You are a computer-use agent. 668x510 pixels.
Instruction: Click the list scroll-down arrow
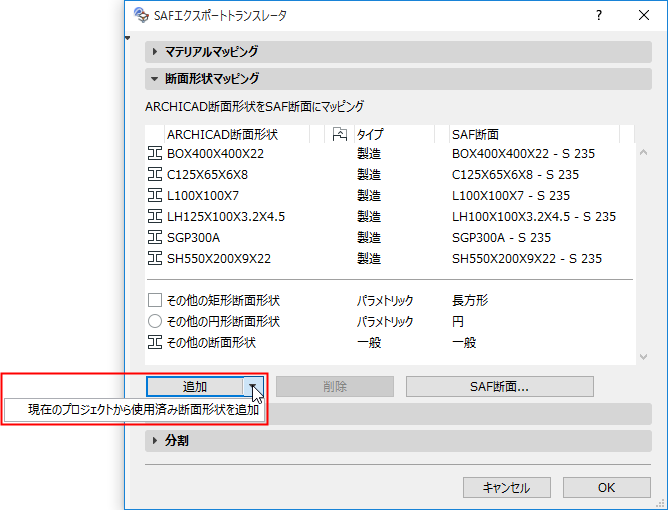point(643,357)
